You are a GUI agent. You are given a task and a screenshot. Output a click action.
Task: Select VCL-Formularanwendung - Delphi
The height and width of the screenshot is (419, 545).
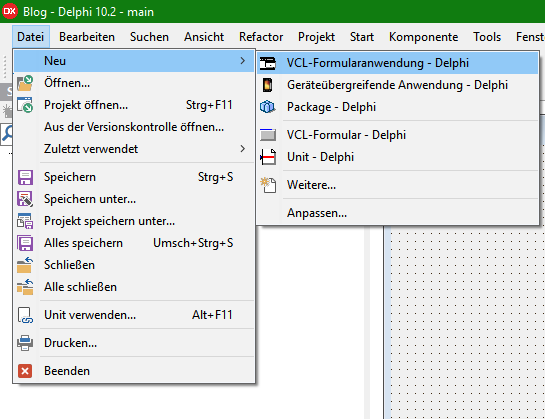pos(398,63)
